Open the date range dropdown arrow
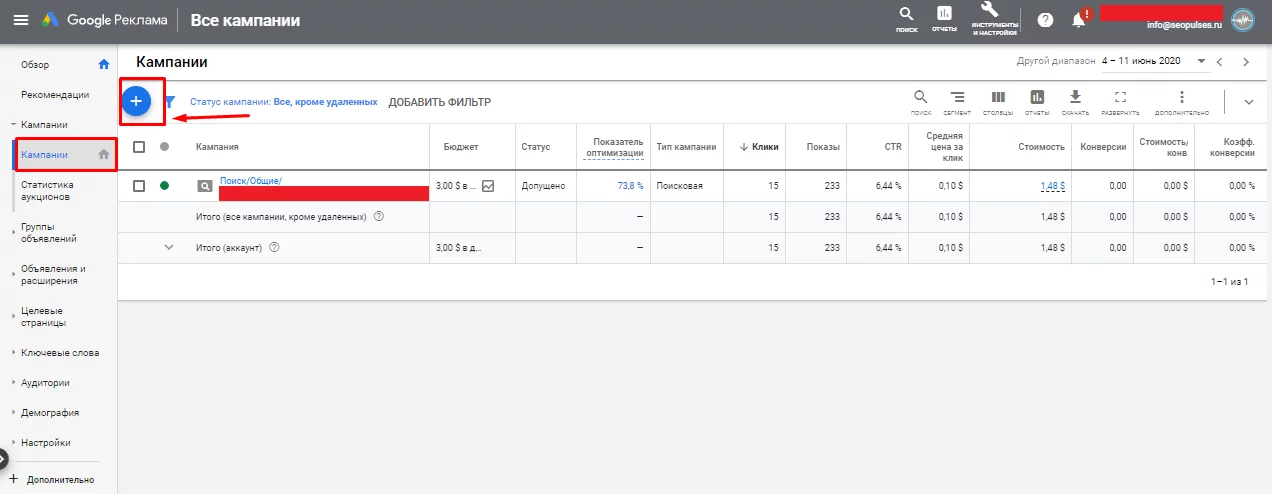Image resolution: width=1272 pixels, height=494 pixels. click(x=1201, y=61)
